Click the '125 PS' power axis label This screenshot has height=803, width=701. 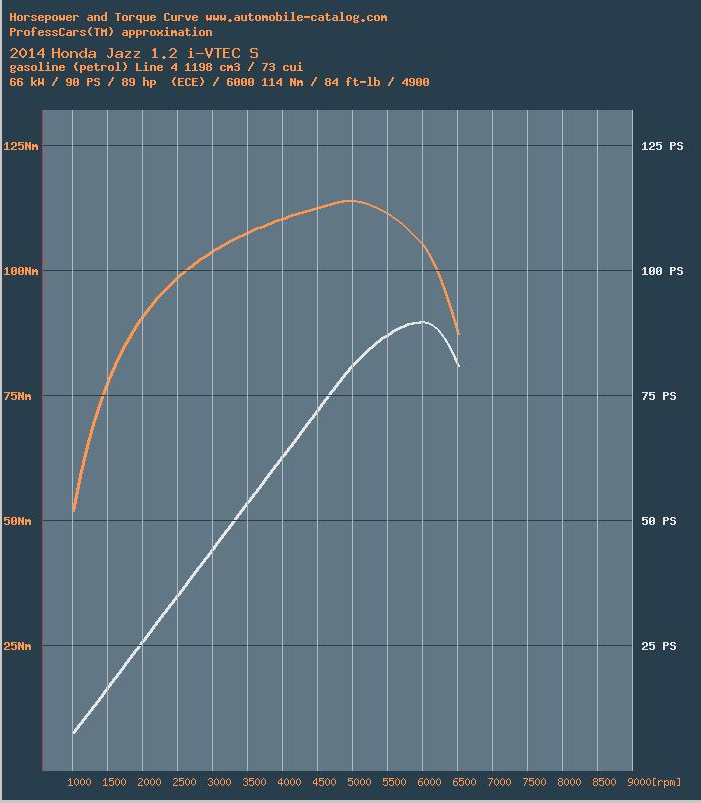(662, 146)
